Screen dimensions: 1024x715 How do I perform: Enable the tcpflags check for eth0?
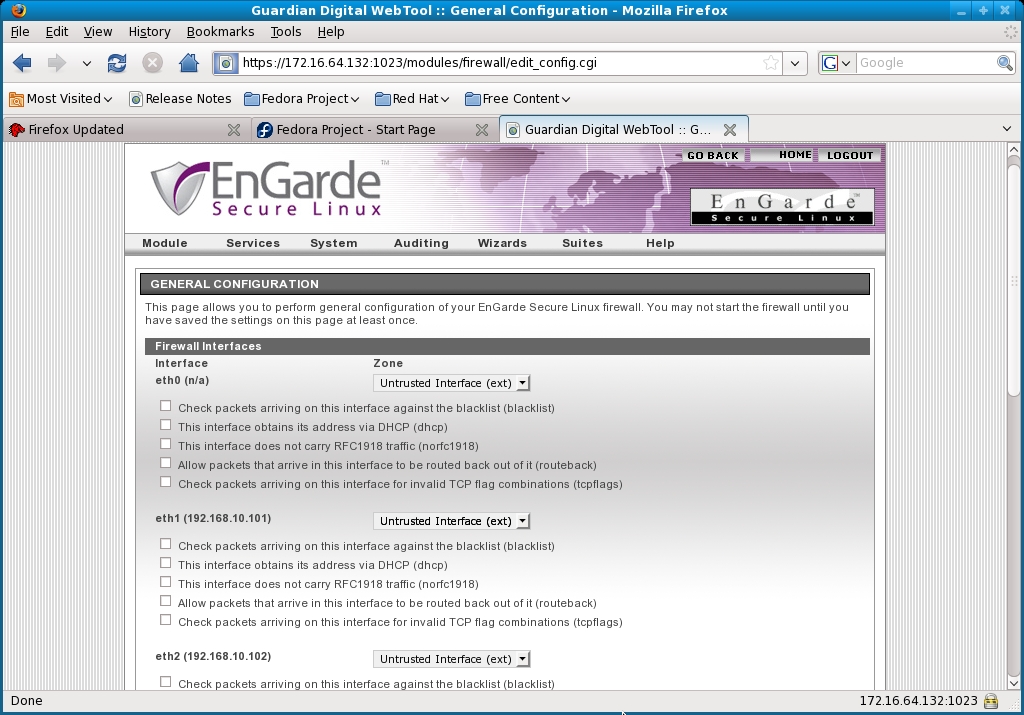[x=165, y=482]
